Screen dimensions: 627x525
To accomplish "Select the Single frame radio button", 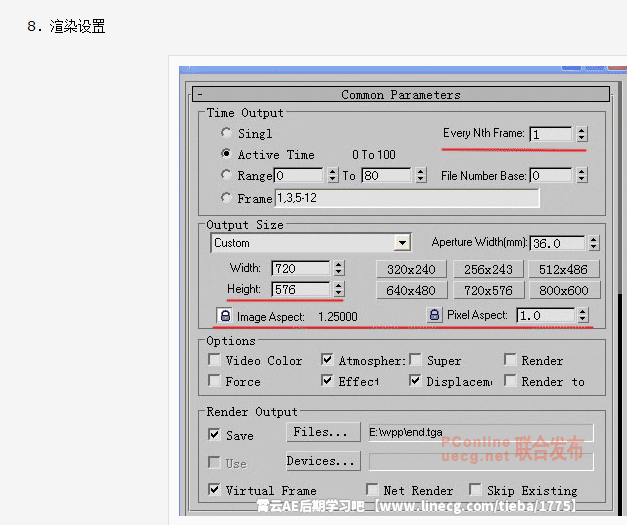I will point(226,132).
